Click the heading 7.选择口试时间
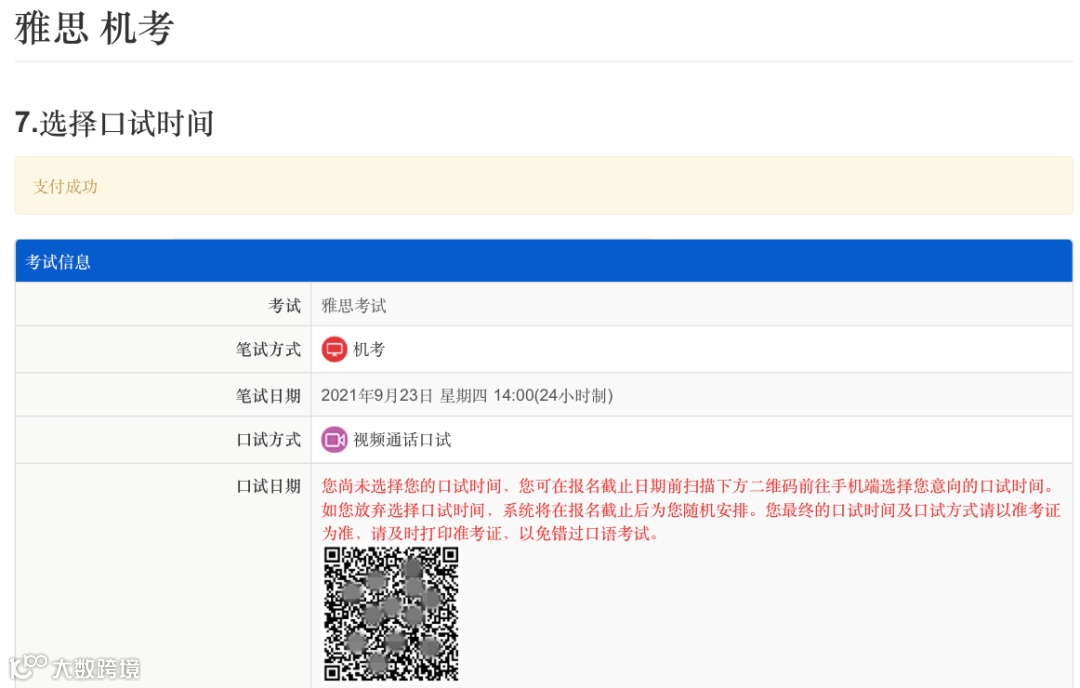This screenshot has height=688, width=1080. pyautogui.click(x=114, y=123)
